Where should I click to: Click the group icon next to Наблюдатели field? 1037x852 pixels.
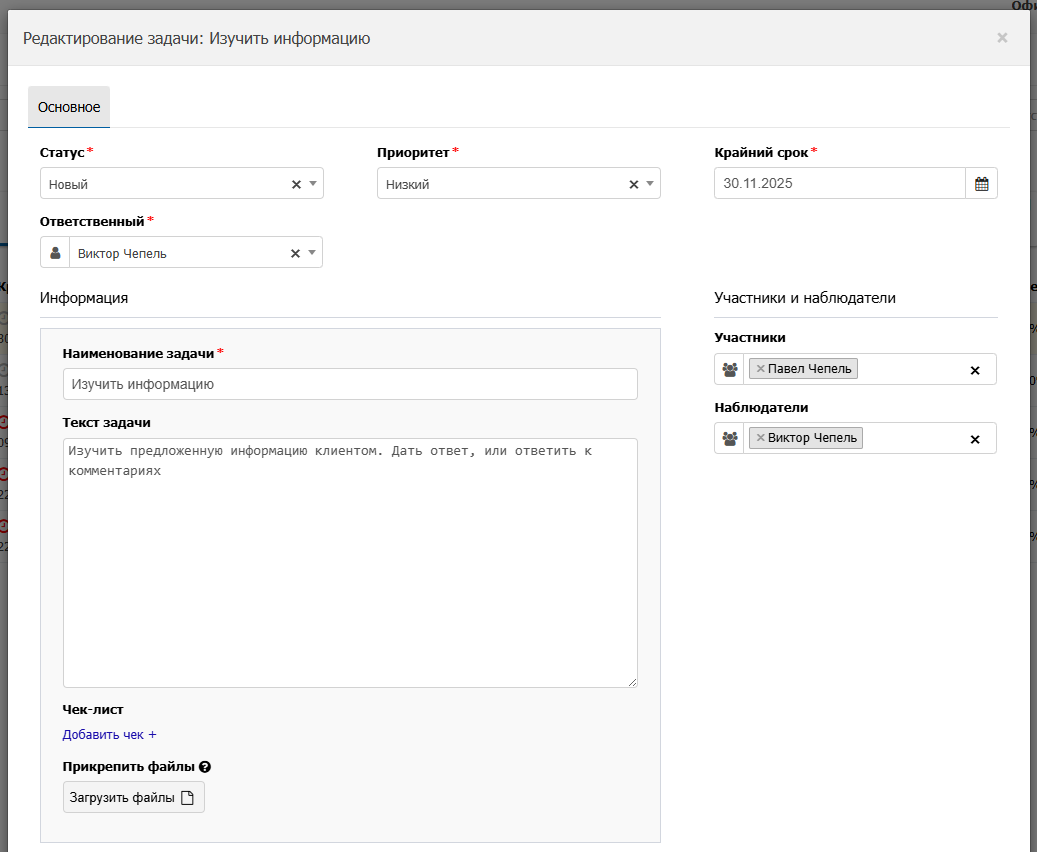(729, 438)
